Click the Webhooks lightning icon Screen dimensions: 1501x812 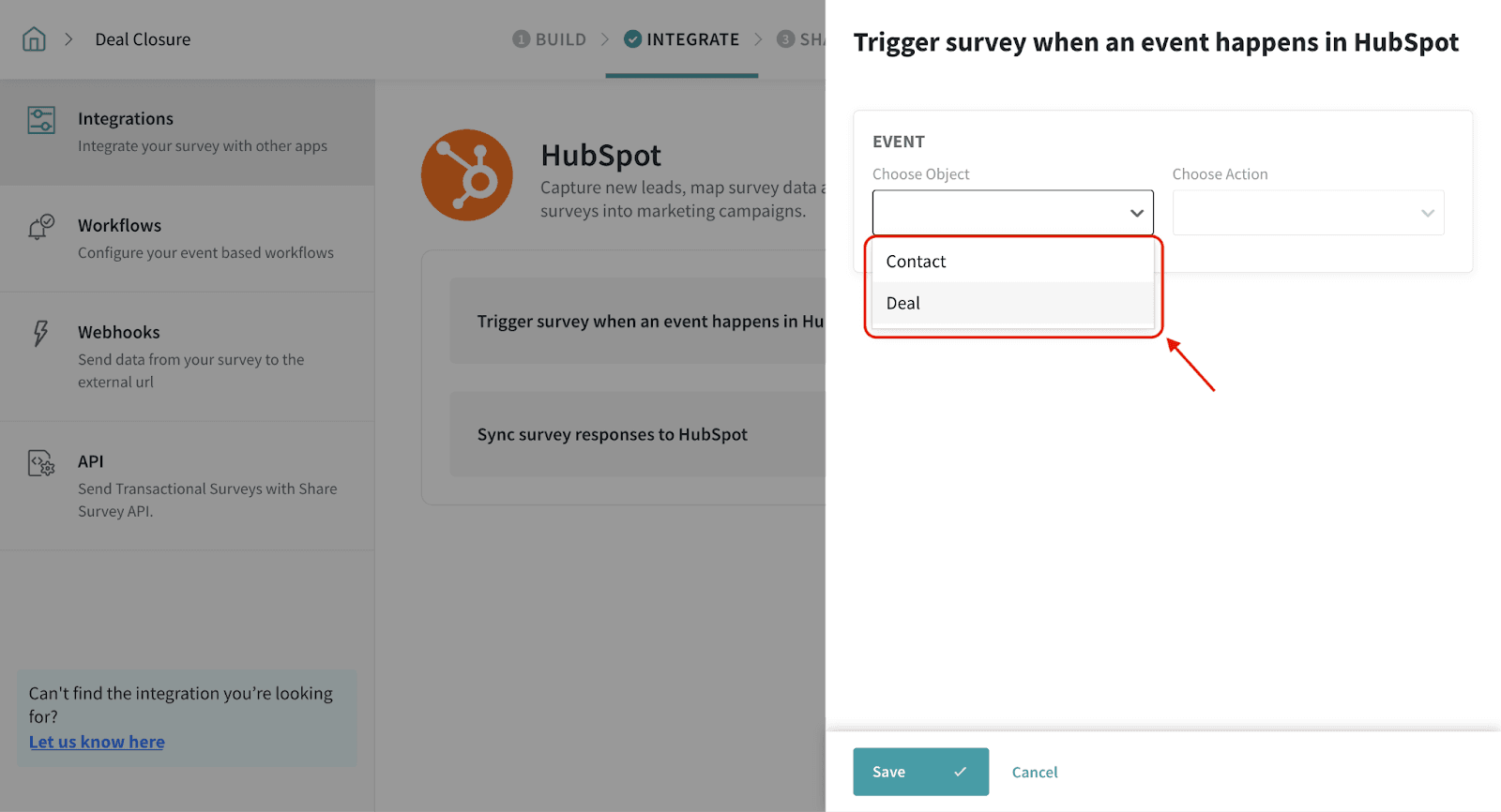click(41, 333)
